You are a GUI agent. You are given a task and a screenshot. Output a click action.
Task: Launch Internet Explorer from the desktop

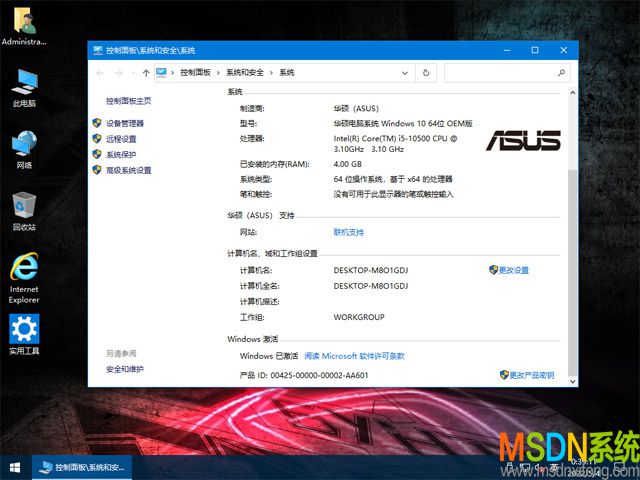24,278
